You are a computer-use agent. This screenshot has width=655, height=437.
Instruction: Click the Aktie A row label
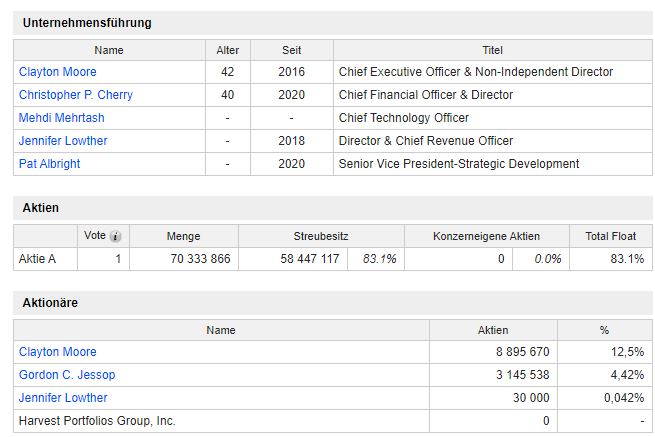[x=39, y=259]
